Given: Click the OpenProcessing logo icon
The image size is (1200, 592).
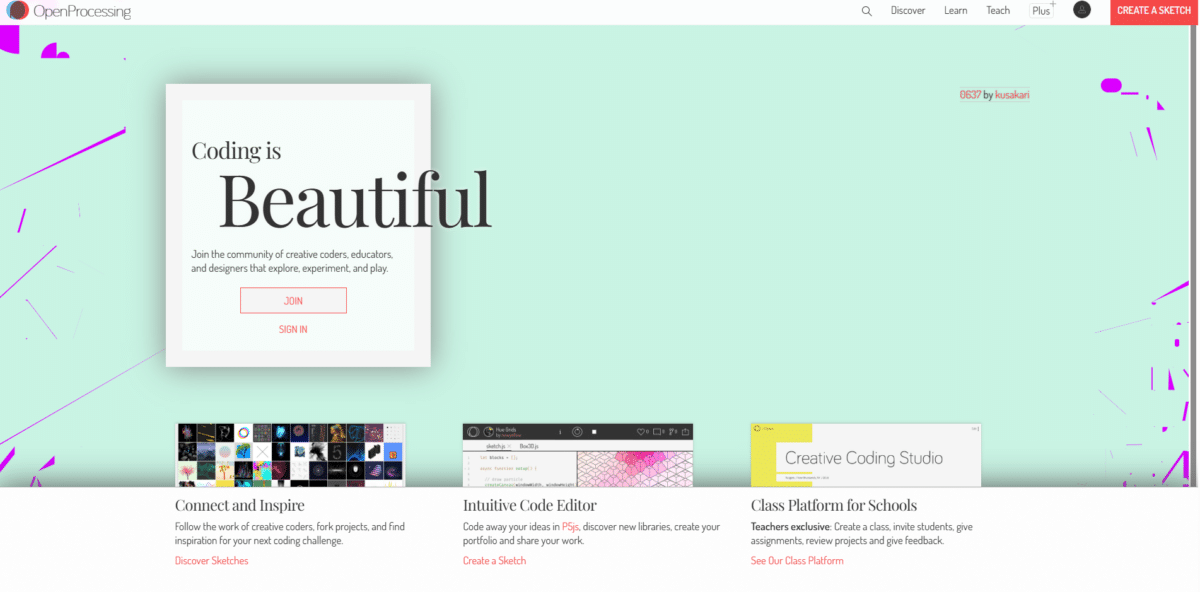Looking at the screenshot, I should tap(16, 11).
